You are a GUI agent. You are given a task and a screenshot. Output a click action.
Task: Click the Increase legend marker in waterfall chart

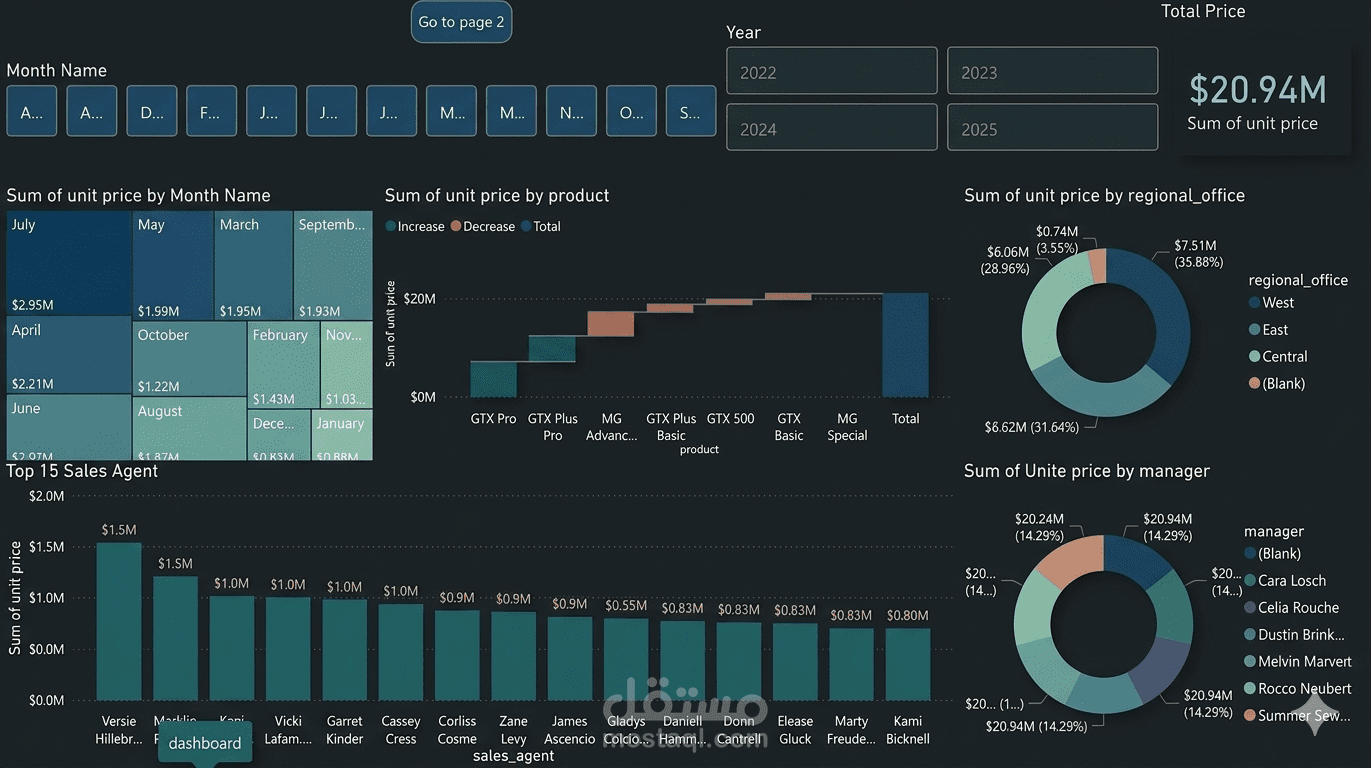click(391, 227)
